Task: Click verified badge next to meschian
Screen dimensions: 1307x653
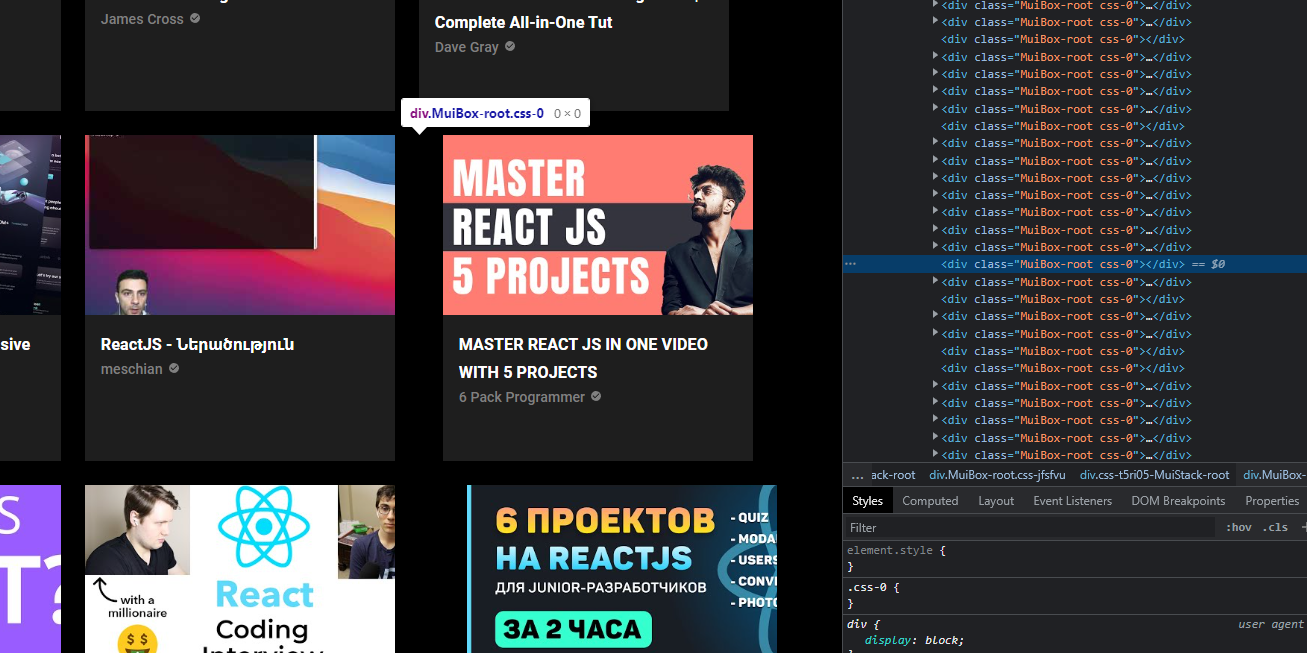Action: 173,368
